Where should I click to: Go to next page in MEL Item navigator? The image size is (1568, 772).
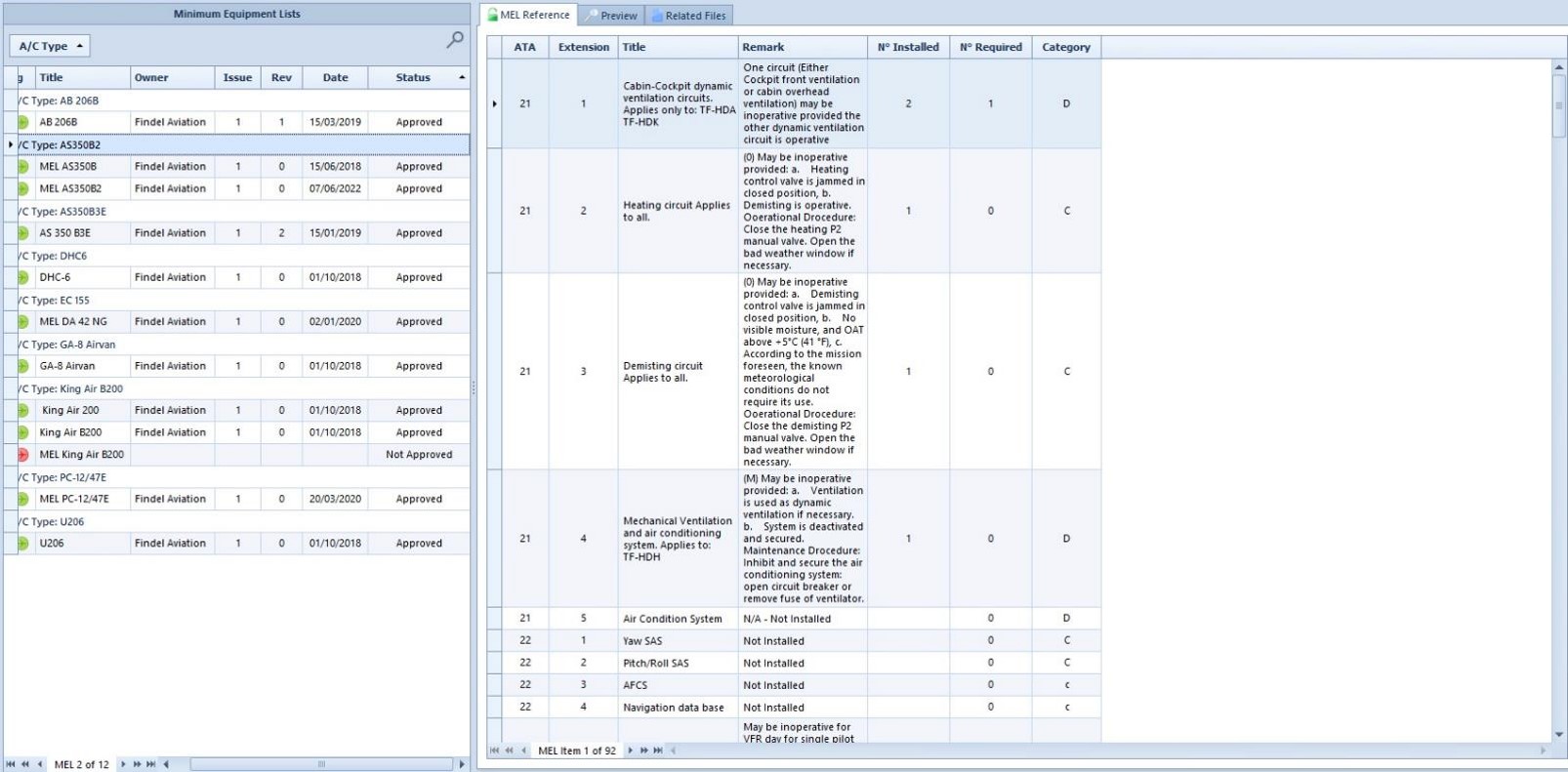[643, 751]
